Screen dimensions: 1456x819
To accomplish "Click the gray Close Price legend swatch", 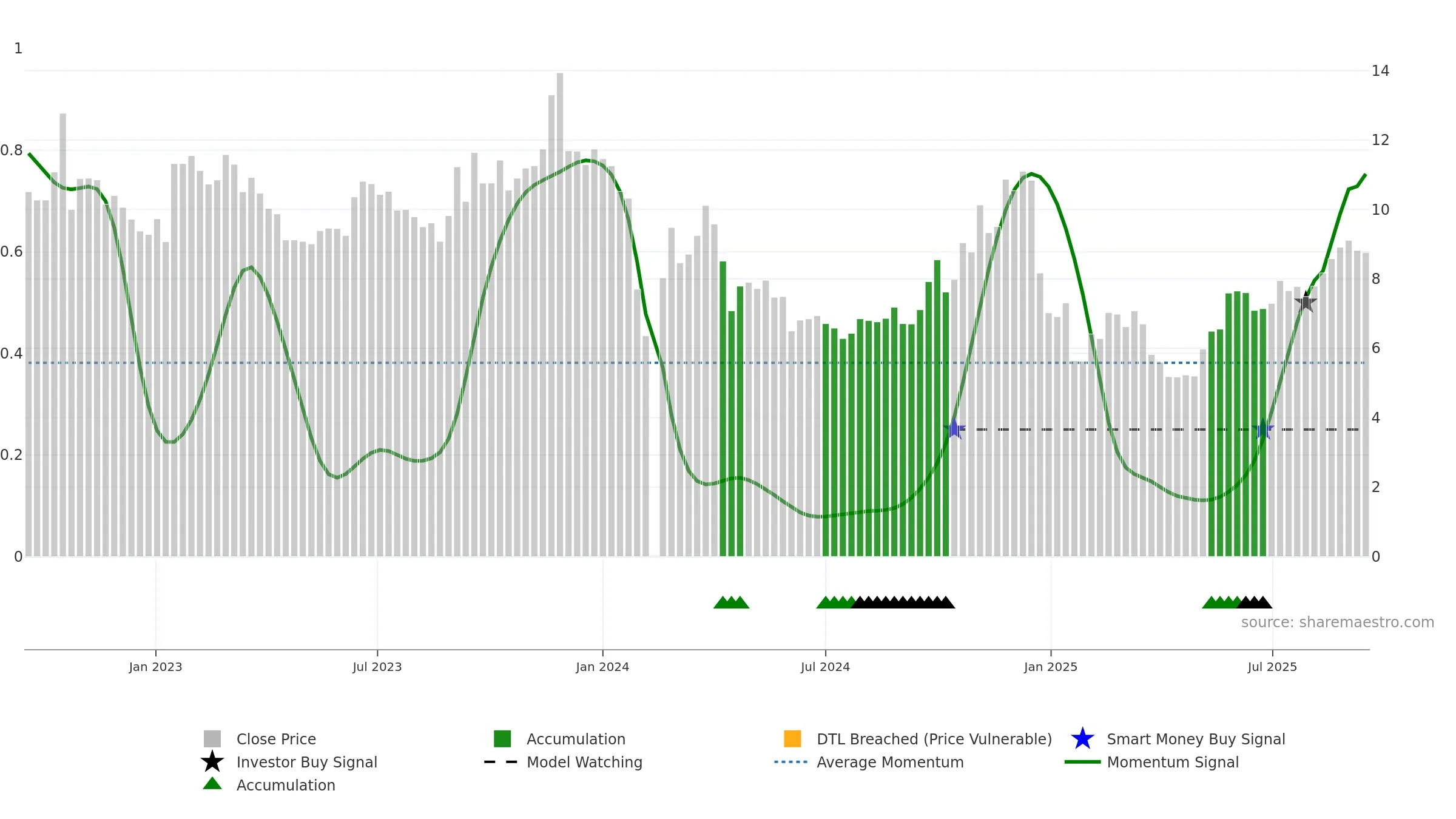I will click(212, 739).
